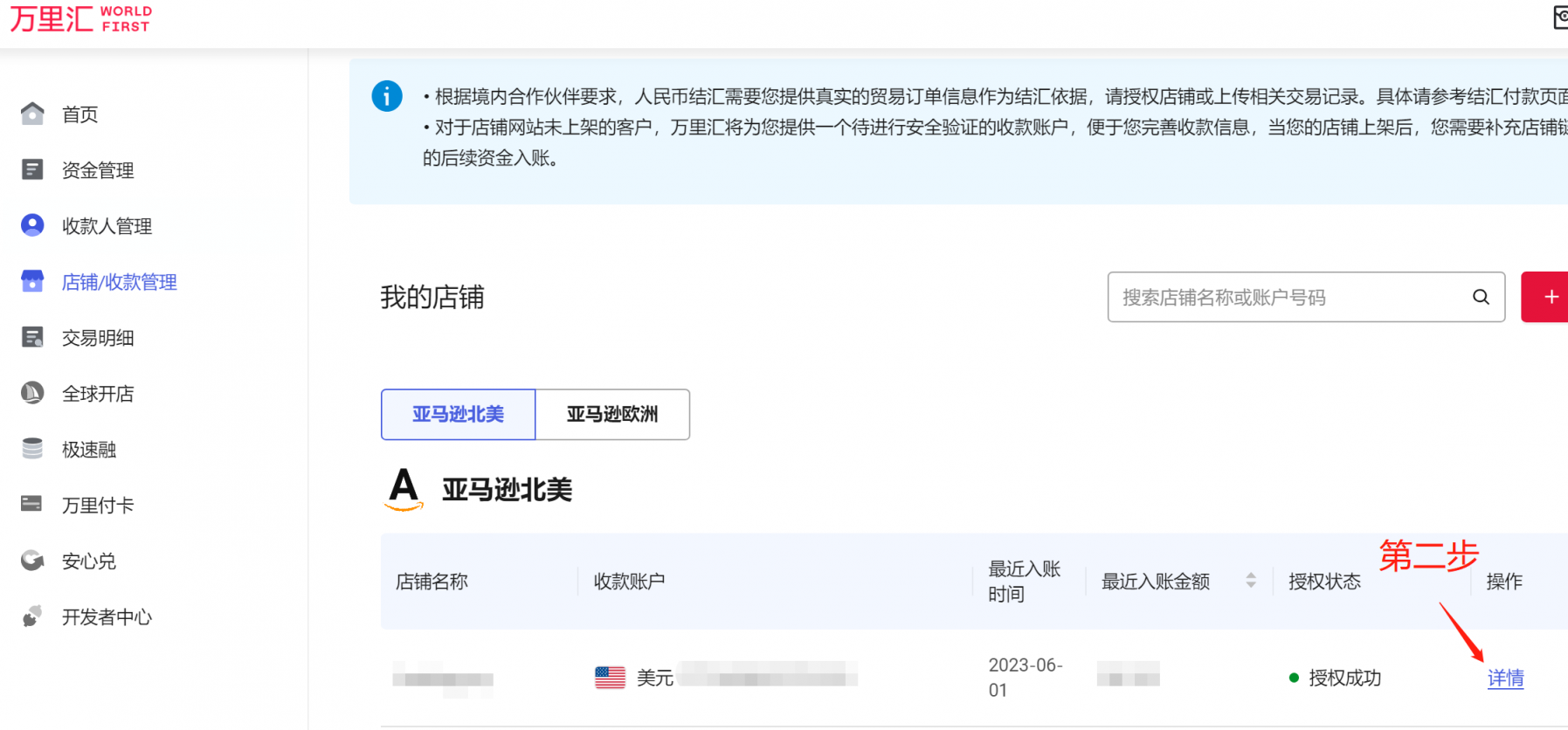Open 极速融 menu item
The image size is (1568, 730).
click(x=89, y=450)
